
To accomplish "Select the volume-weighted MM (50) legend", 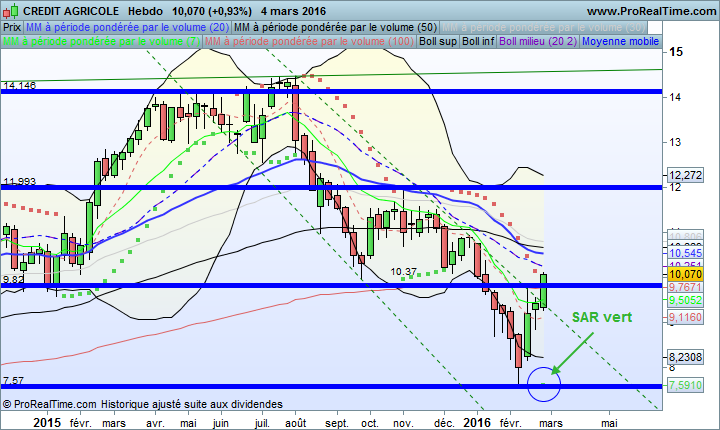I will click(x=336, y=27).
